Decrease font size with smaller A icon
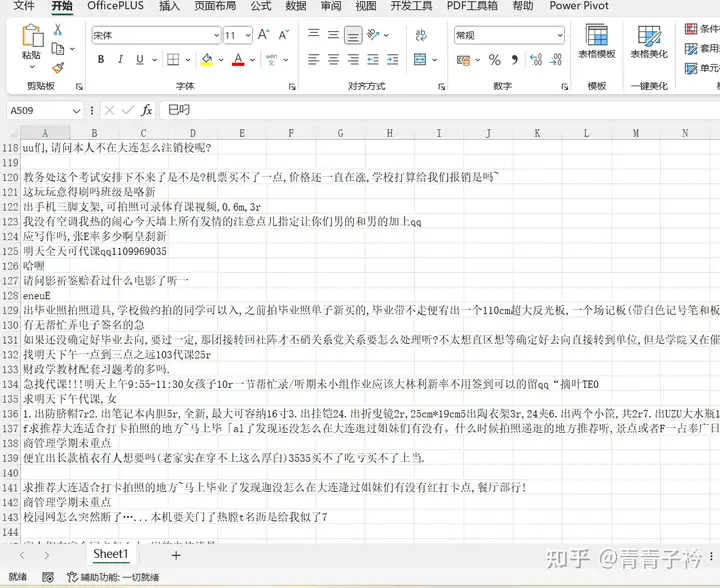Image resolution: width=720 pixels, height=588 pixels. (x=284, y=35)
